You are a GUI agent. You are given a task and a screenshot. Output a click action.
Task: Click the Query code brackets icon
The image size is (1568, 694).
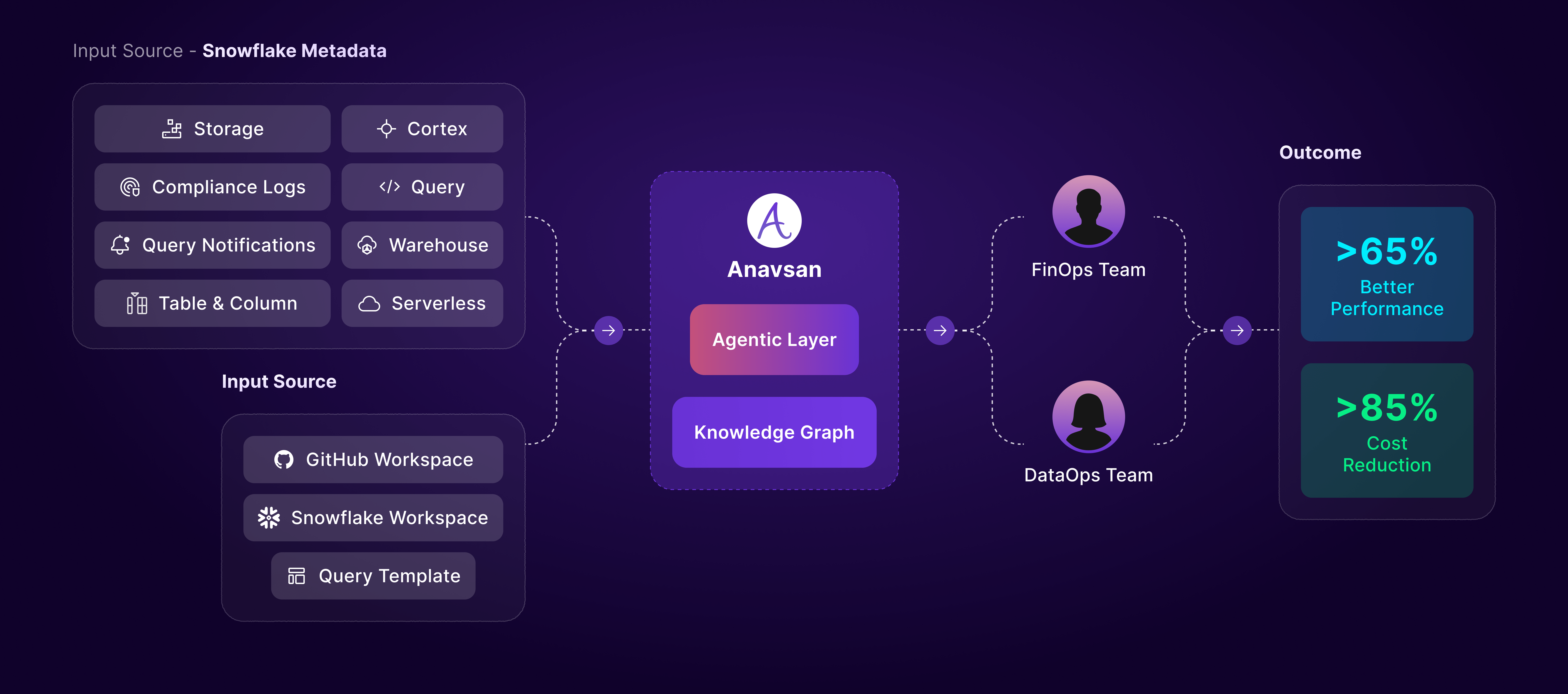pos(390,187)
